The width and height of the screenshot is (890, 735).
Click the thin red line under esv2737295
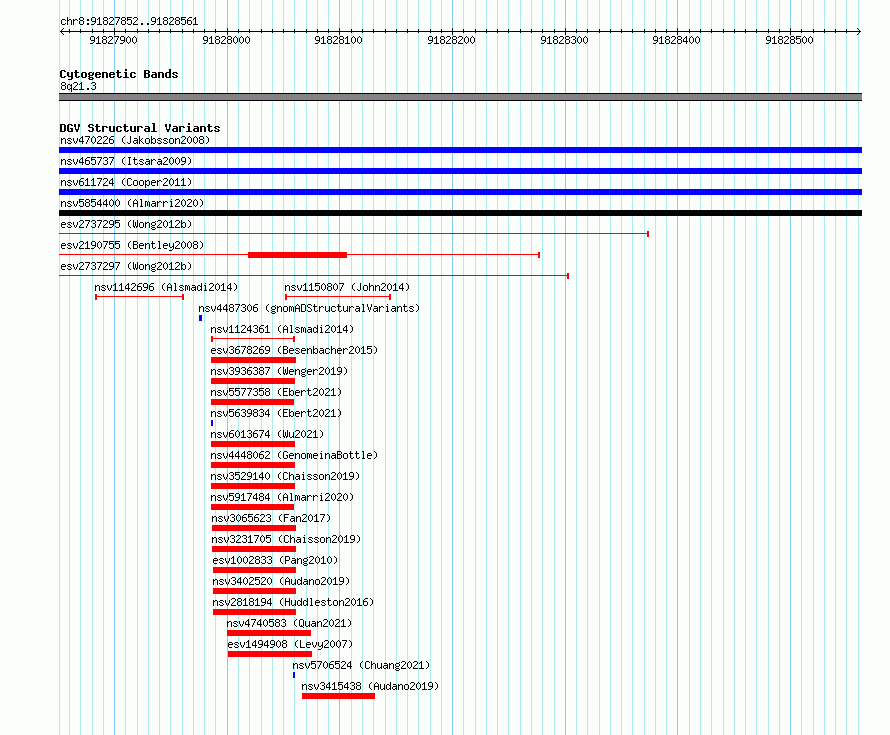pyautogui.click(x=354, y=234)
